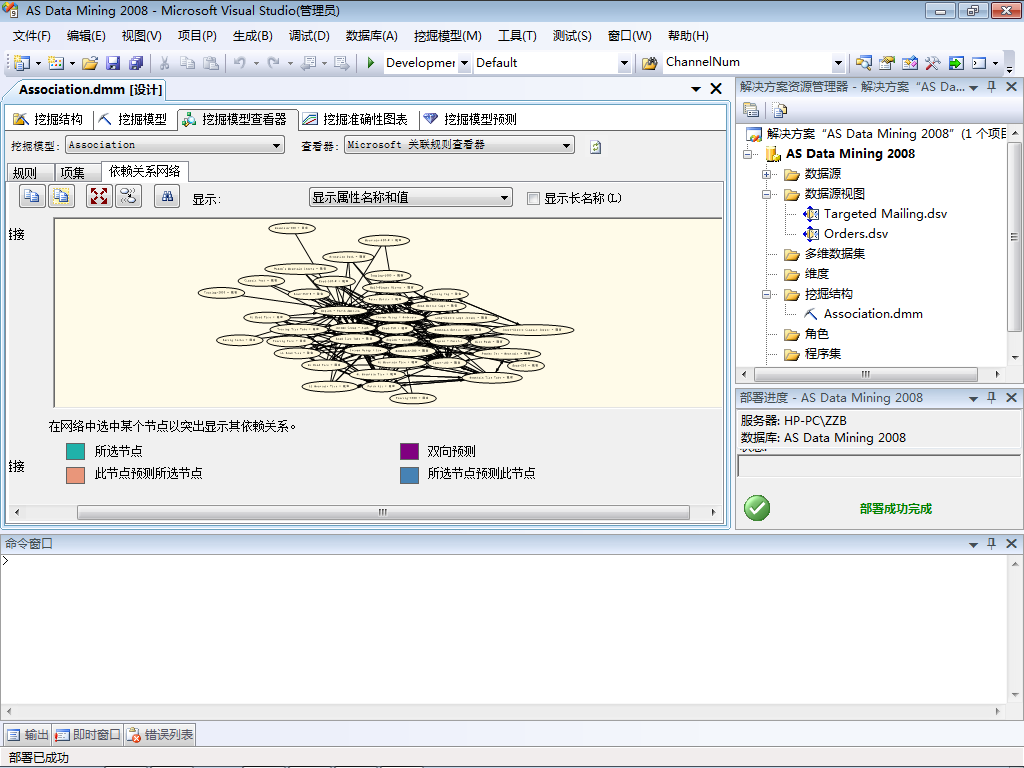Open the 命令窗口 window position dropdown arrow
The width and height of the screenshot is (1024, 768).
(x=973, y=544)
